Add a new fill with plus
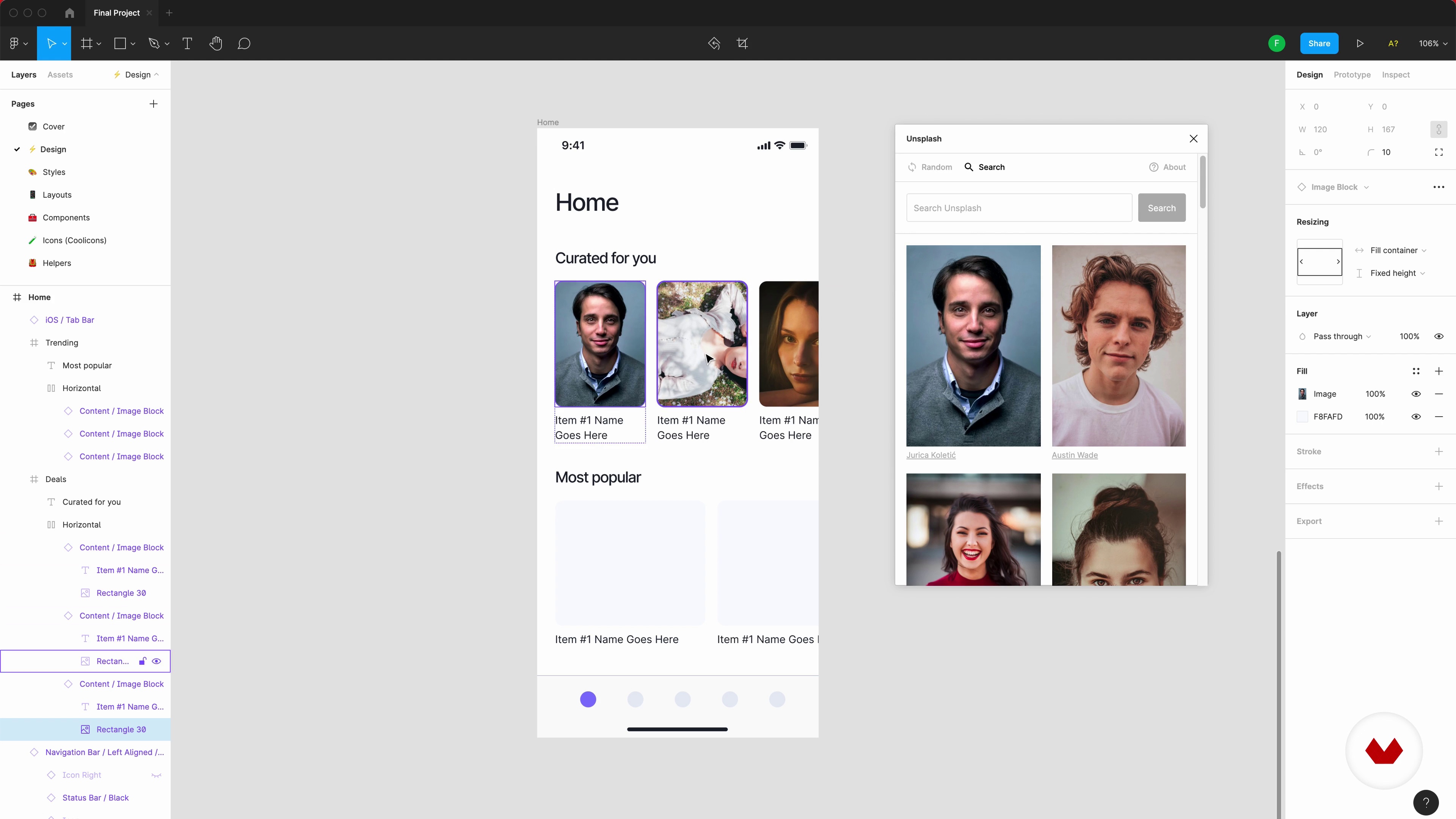 (x=1439, y=371)
